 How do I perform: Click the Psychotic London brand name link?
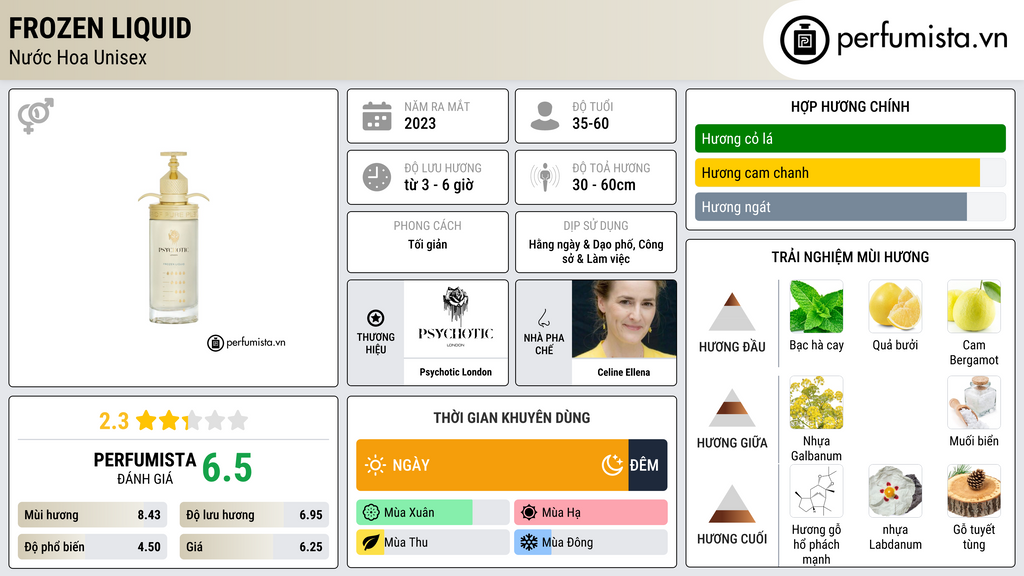tap(455, 372)
